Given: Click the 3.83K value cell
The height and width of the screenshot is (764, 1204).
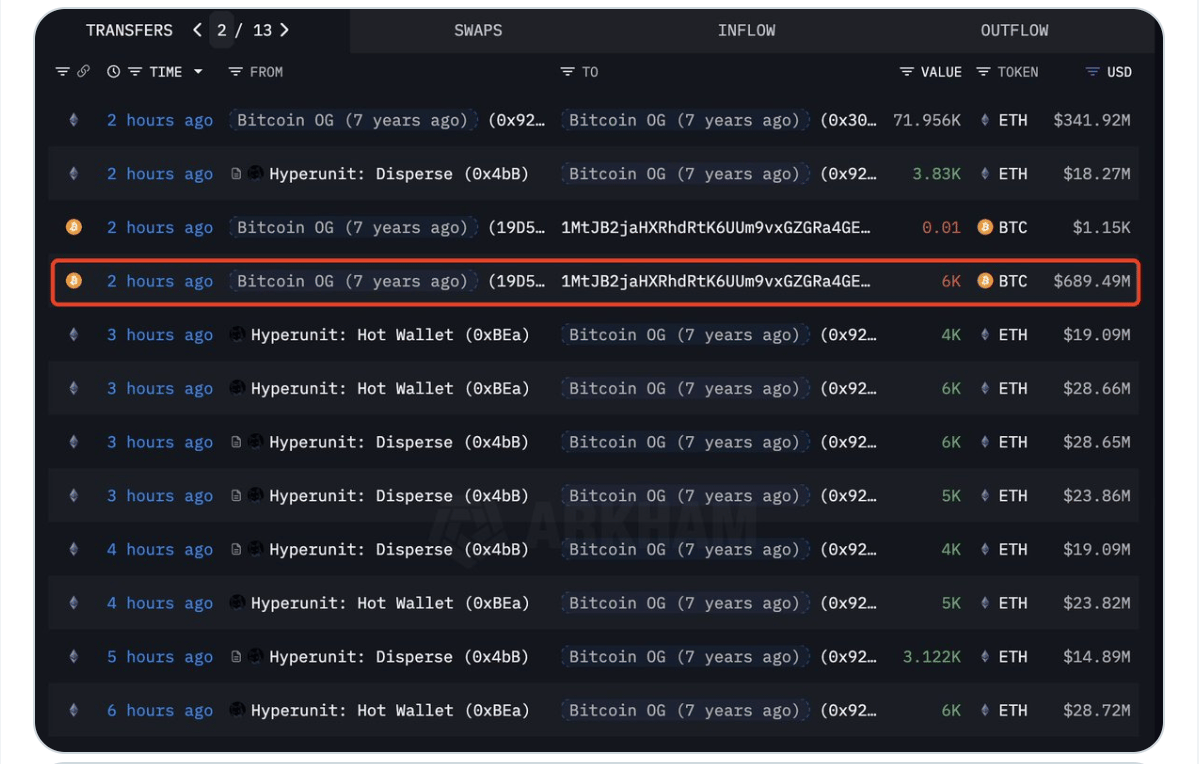Looking at the screenshot, I should click(x=936, y=174).
